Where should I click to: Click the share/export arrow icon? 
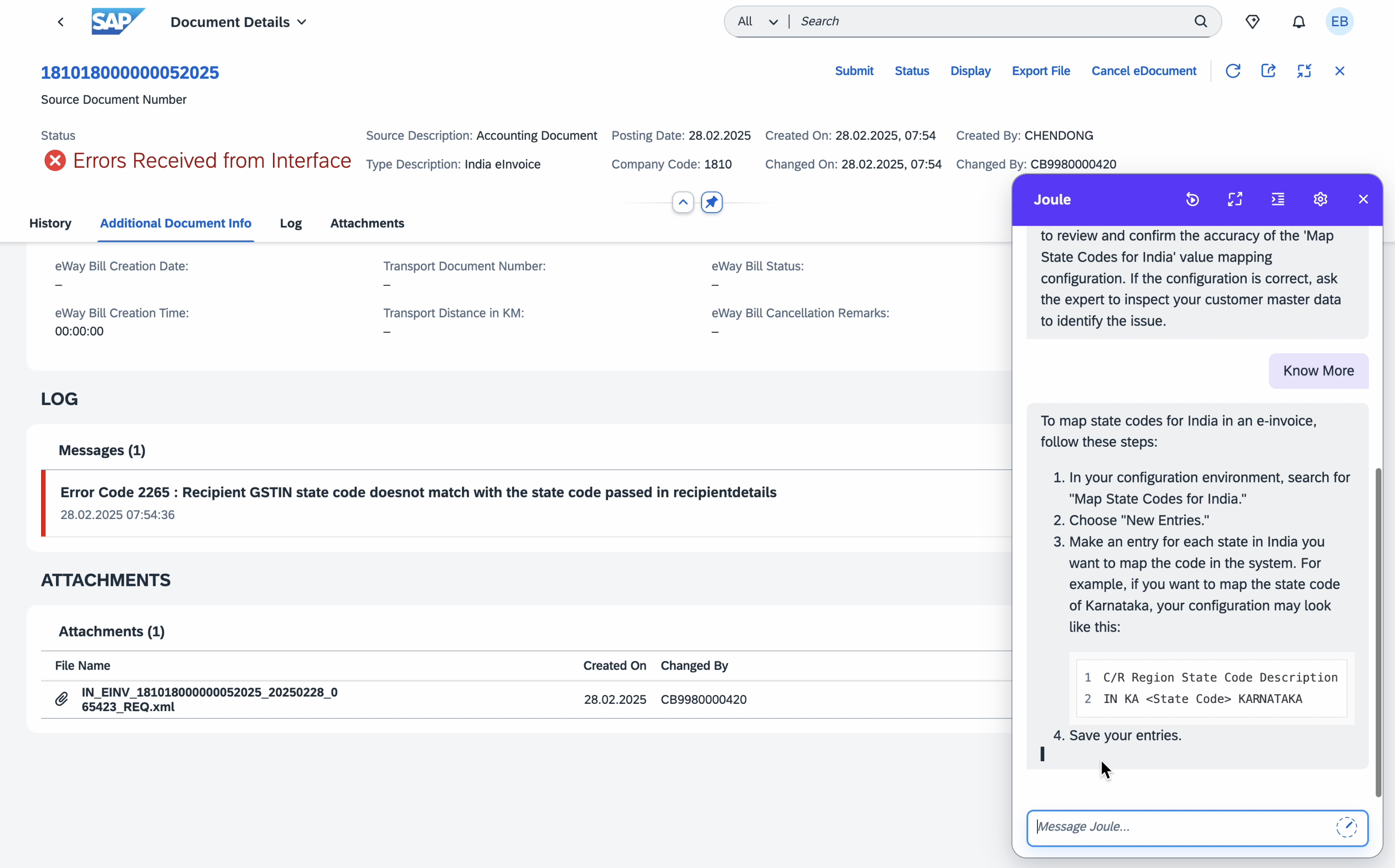(1268, 71)
